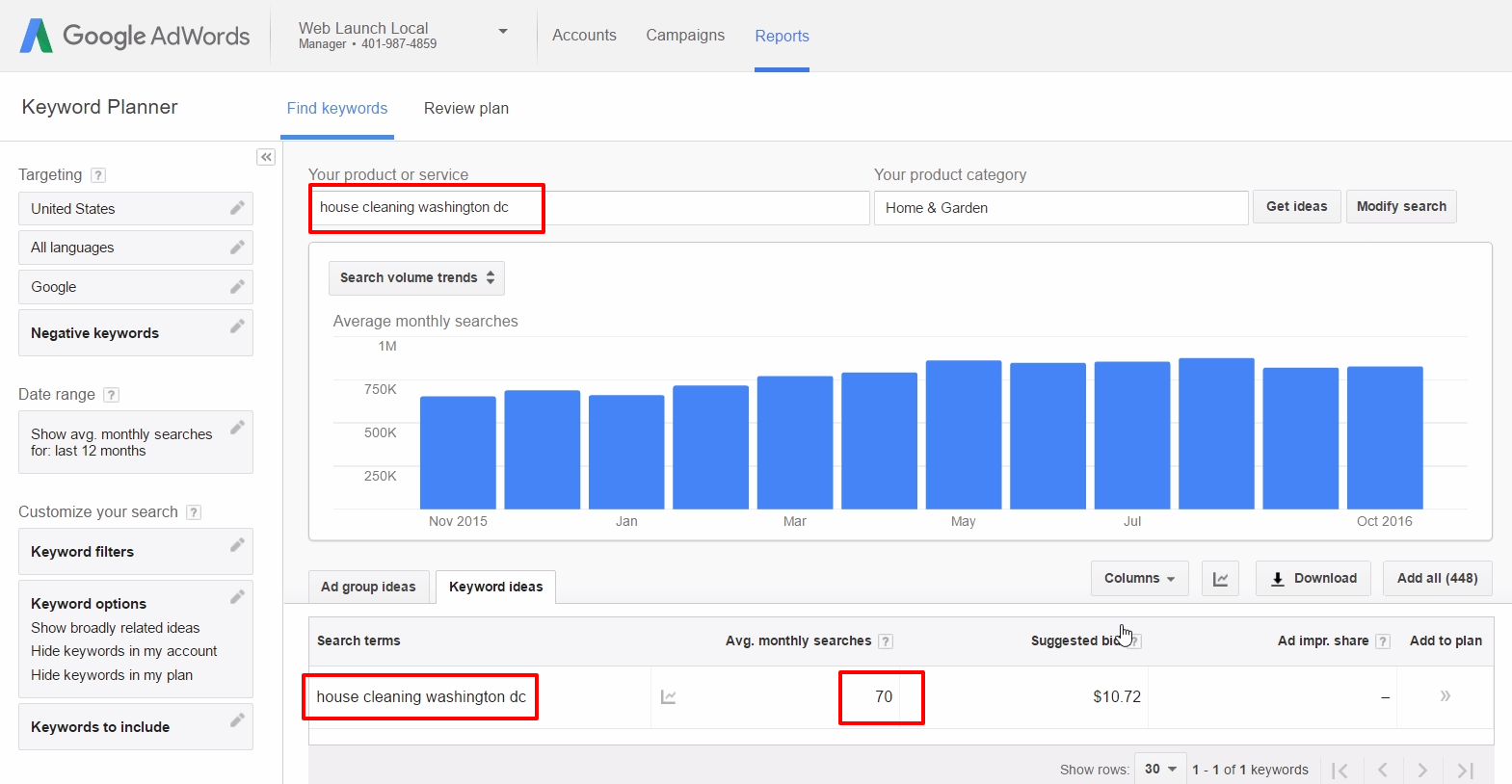The image size is (1512, 784).
Task: Click the Google AdWords logo icon
Action: (37, 36)
